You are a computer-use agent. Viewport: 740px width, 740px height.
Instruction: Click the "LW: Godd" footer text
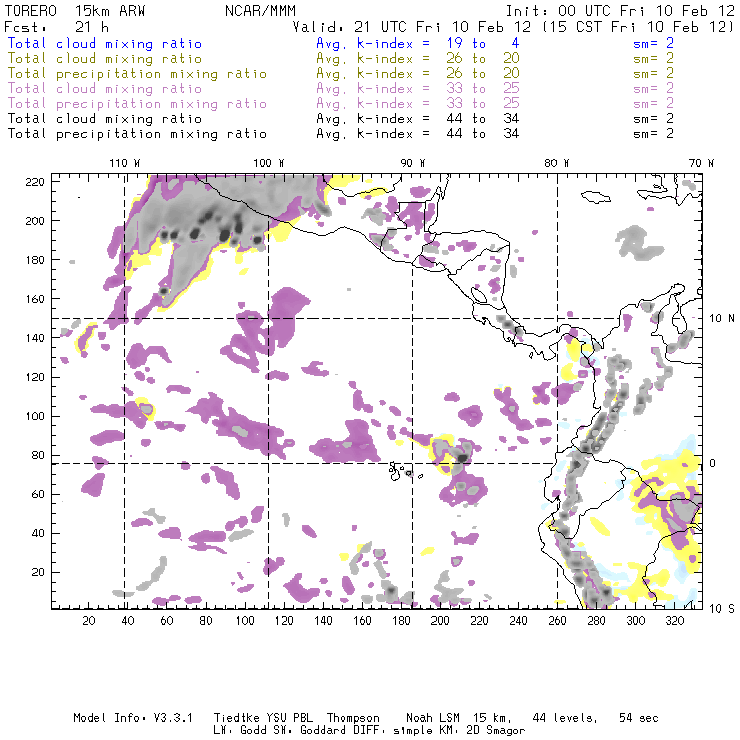click(240, 731)
